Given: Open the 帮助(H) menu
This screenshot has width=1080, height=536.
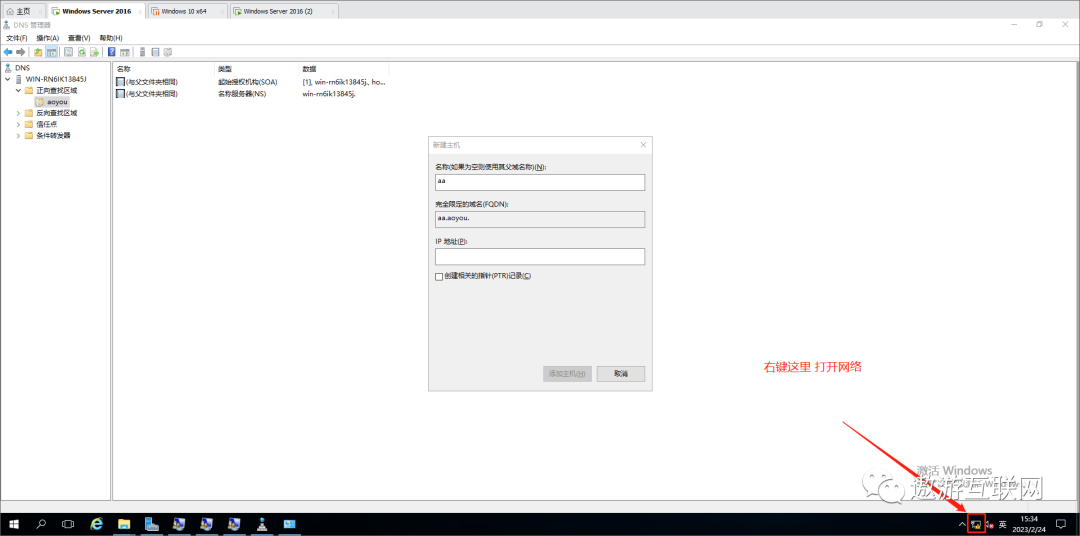Looking at the screenshot, I should coord(111,38).
